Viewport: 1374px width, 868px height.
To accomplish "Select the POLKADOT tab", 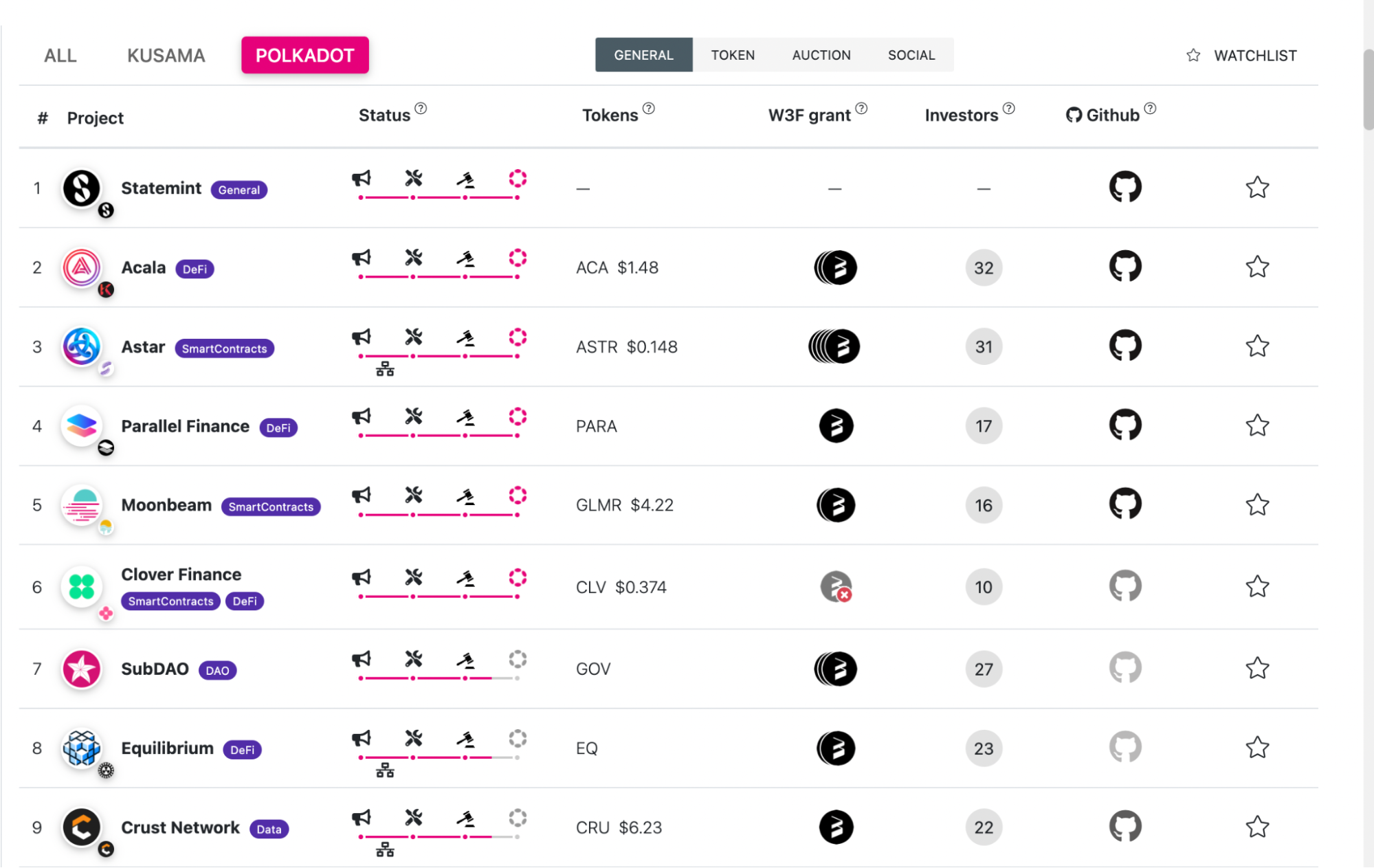I will click(305, 55).
